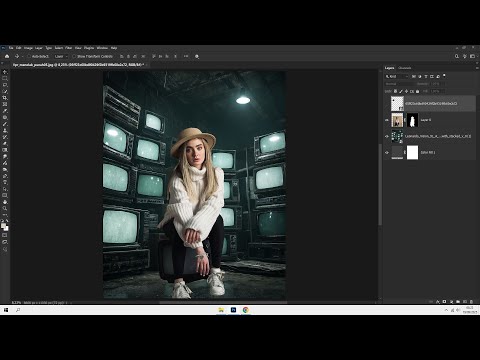Switch to the Channels tab
480x360 pixels.
tap(405, 68)
